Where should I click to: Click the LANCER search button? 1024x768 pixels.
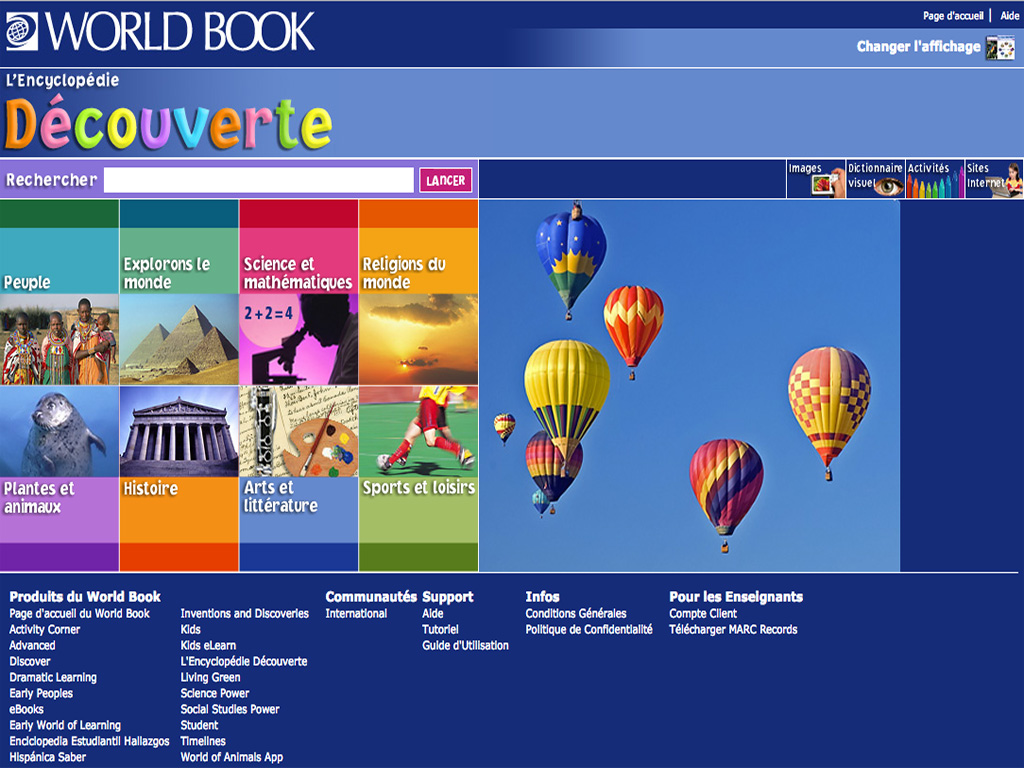(x=445, y=180)
